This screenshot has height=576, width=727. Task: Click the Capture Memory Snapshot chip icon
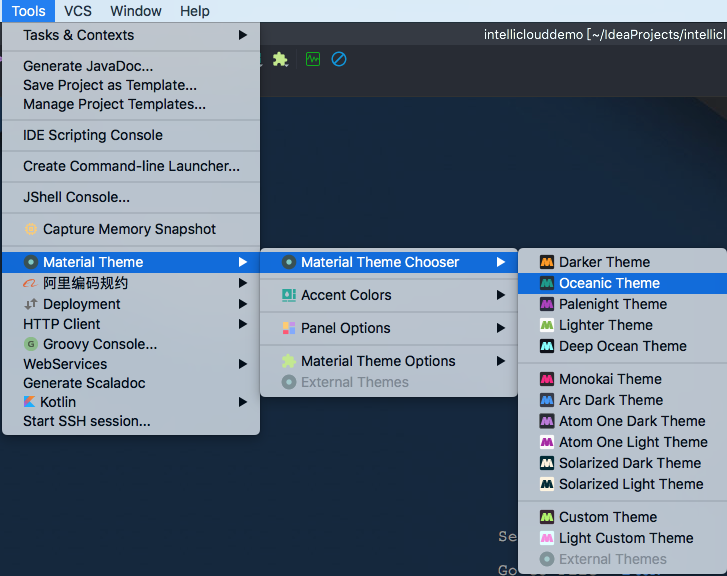(31, 229)
